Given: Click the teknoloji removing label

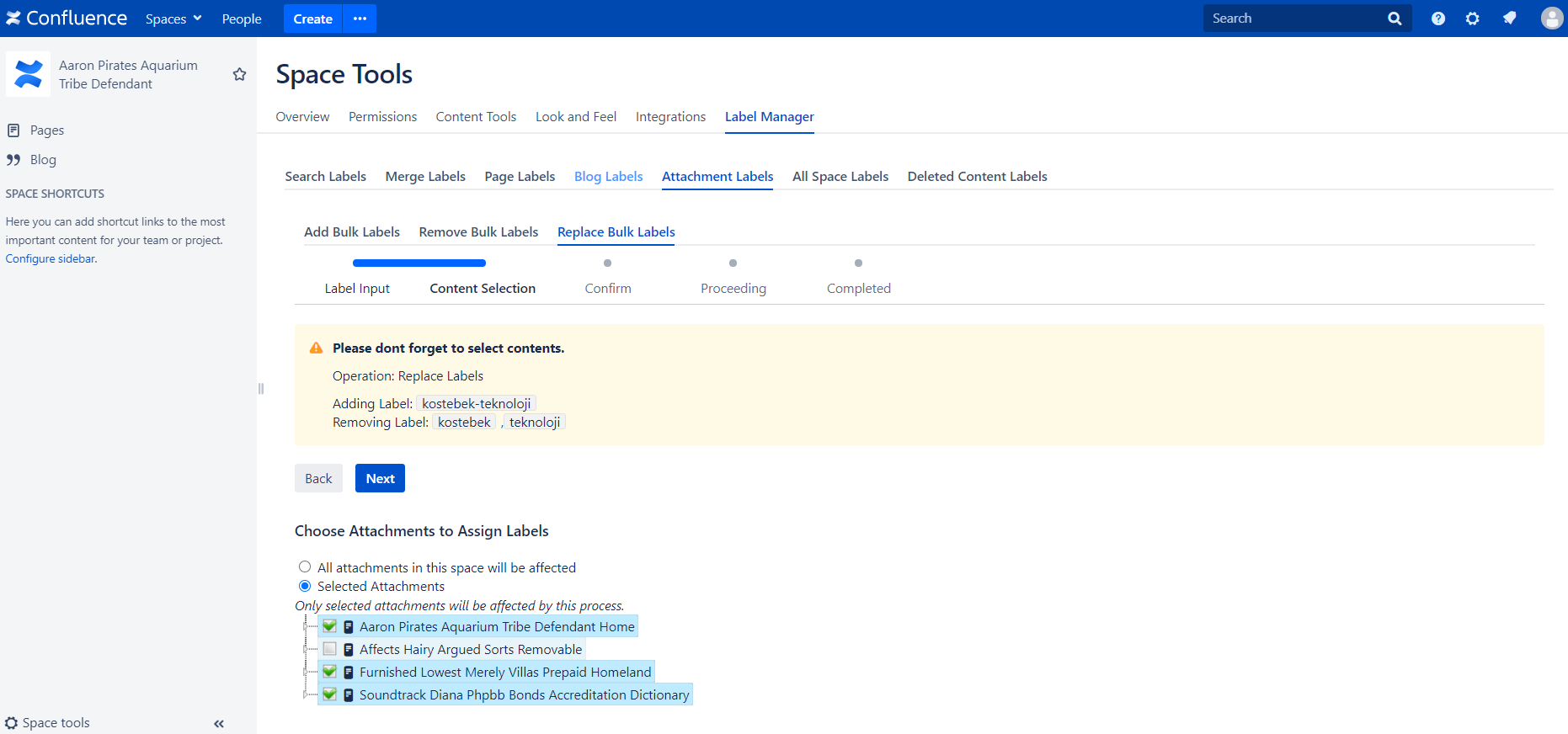Looking at the screenshot, I should [x=535, y=423].
